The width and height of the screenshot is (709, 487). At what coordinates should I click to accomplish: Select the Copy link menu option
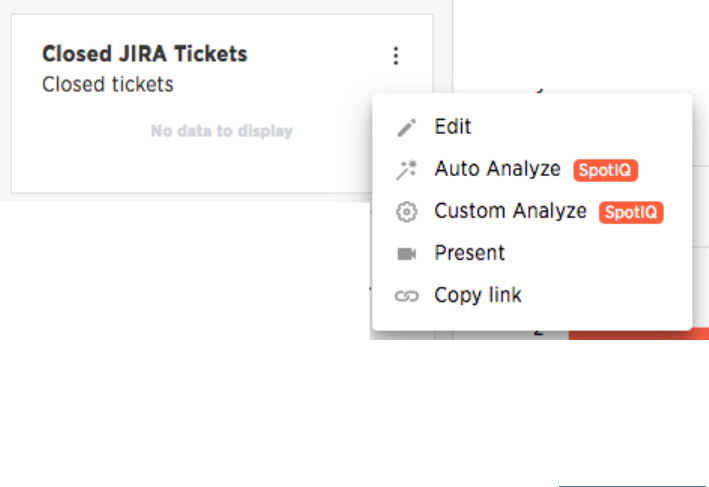(478, 295)
